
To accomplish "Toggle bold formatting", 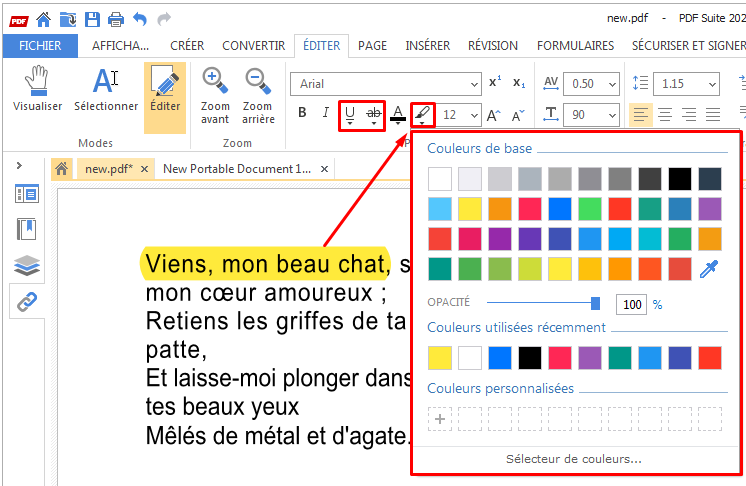I will (302, 113).
